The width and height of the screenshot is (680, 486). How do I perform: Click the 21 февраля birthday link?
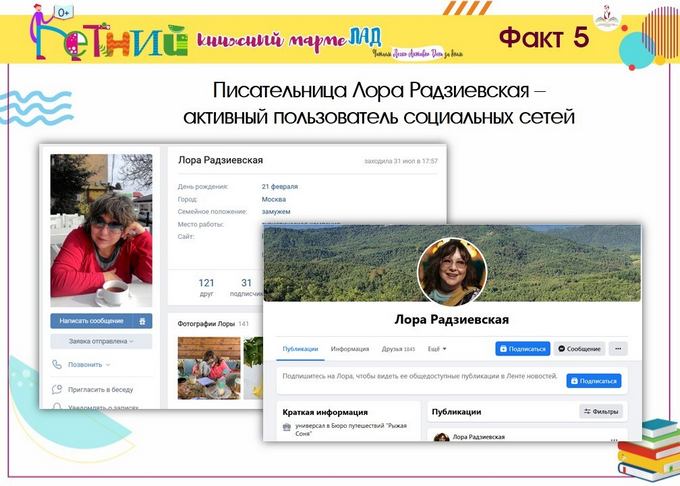point(280,186)
